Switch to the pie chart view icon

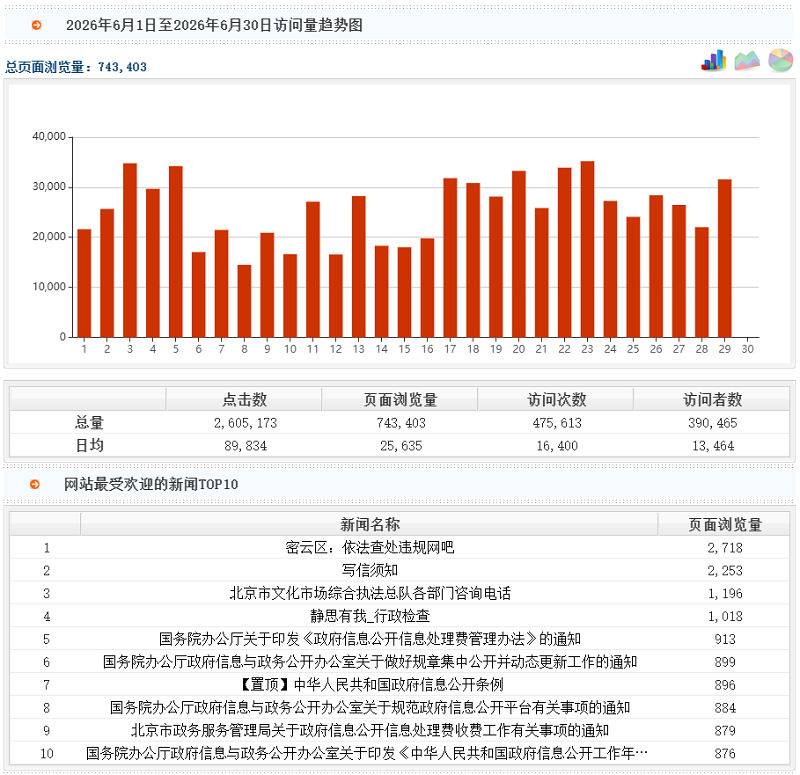pyautogui.click(x=781, y=60)
